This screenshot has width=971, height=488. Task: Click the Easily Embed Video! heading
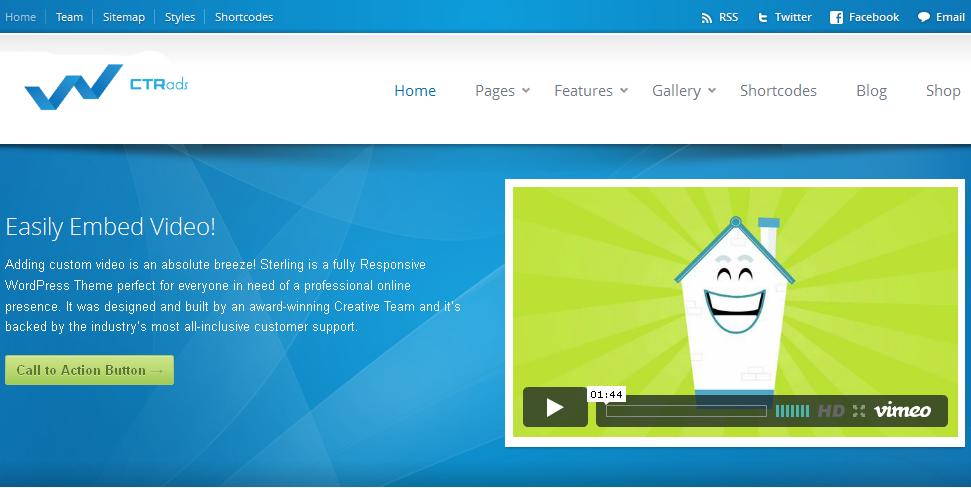[110, 227]
